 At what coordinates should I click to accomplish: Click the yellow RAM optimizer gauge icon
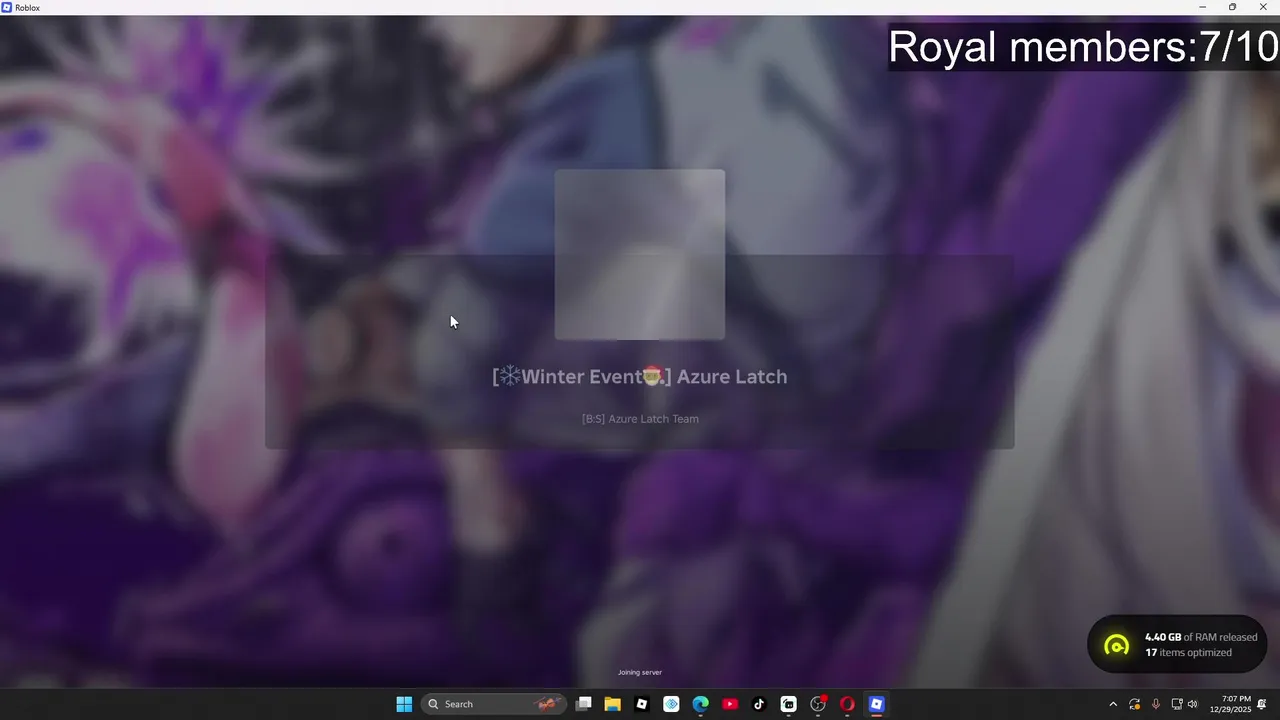click(1116, 645)
